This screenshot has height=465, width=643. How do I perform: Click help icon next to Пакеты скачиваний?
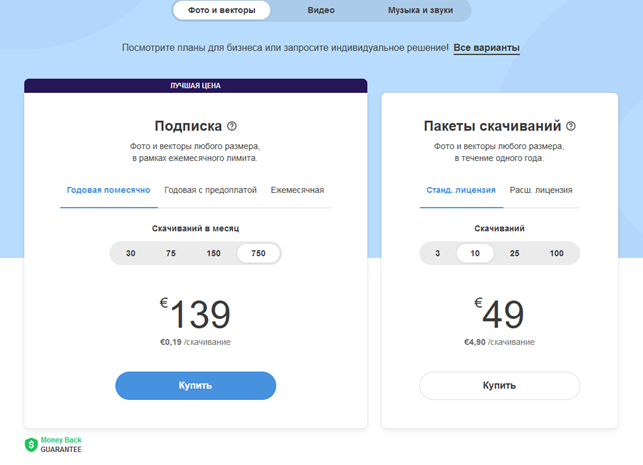click(571, 126)
